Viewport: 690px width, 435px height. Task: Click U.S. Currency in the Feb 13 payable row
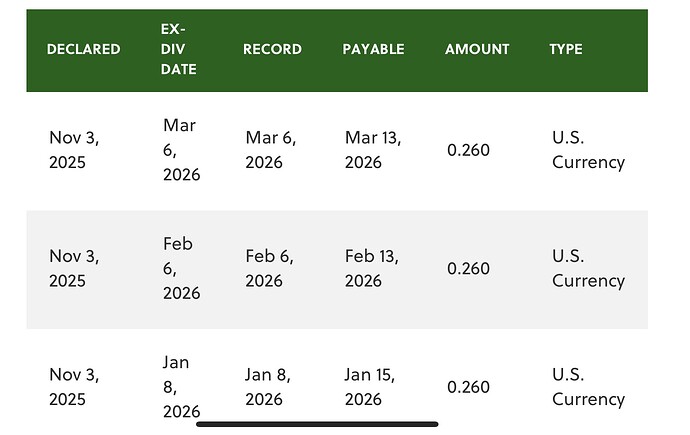tap(588, 268)
